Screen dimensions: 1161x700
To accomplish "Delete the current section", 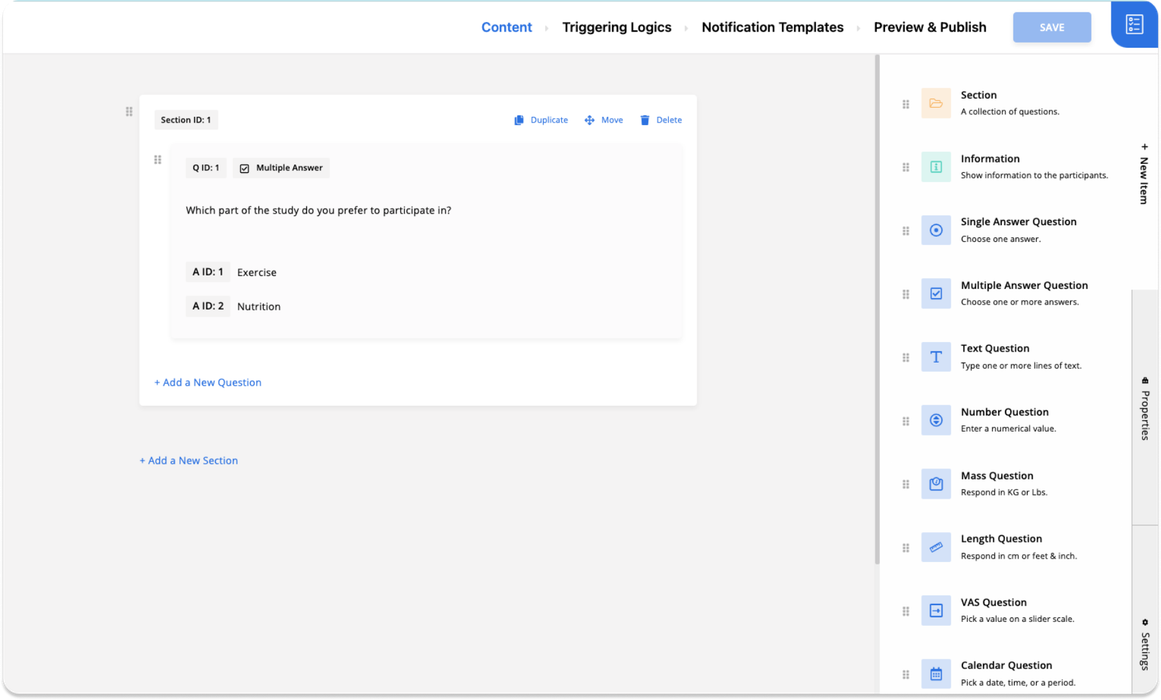I will coord(661,120).
